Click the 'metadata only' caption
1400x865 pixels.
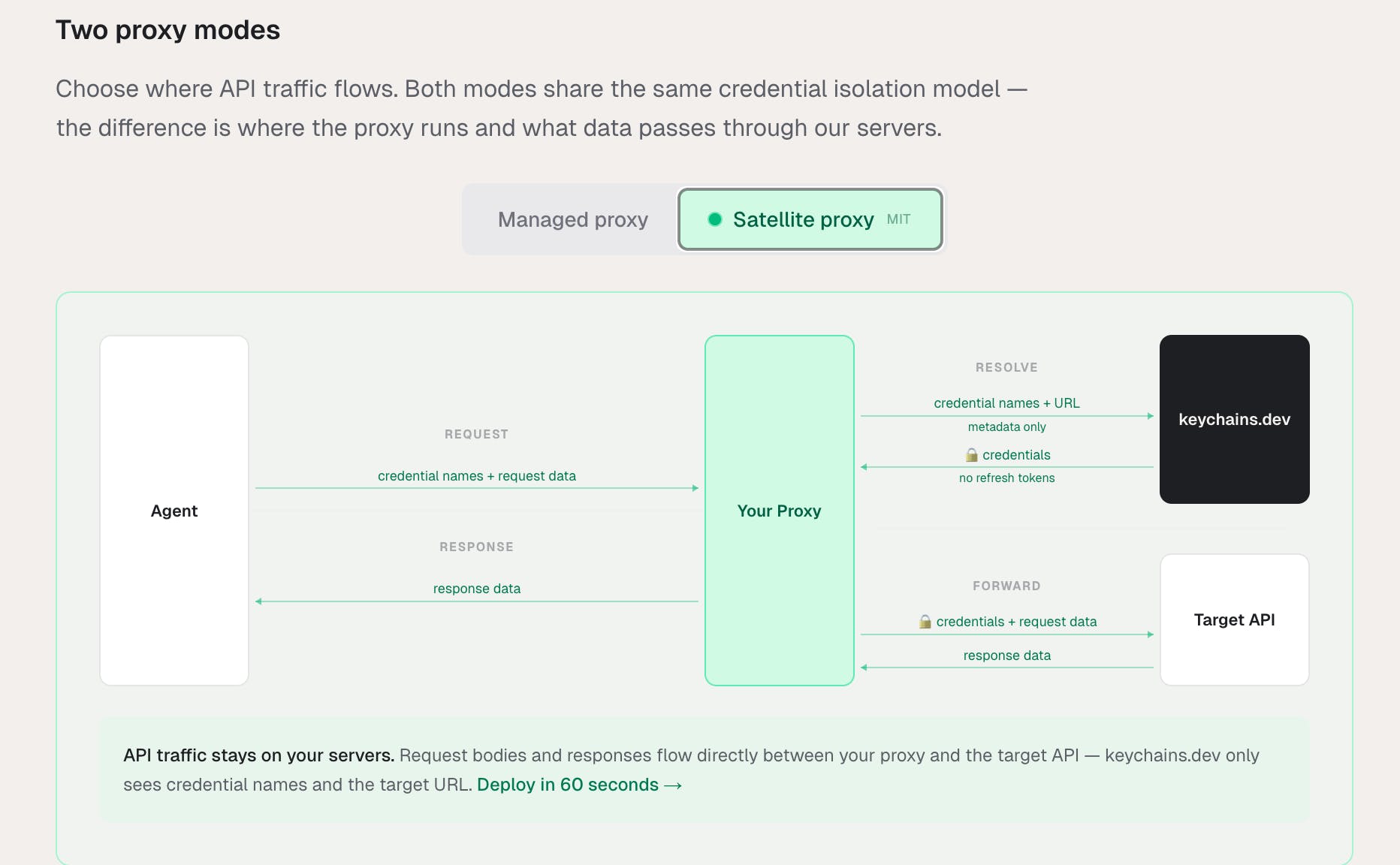pyautogui.click(x=1006, y=427)
